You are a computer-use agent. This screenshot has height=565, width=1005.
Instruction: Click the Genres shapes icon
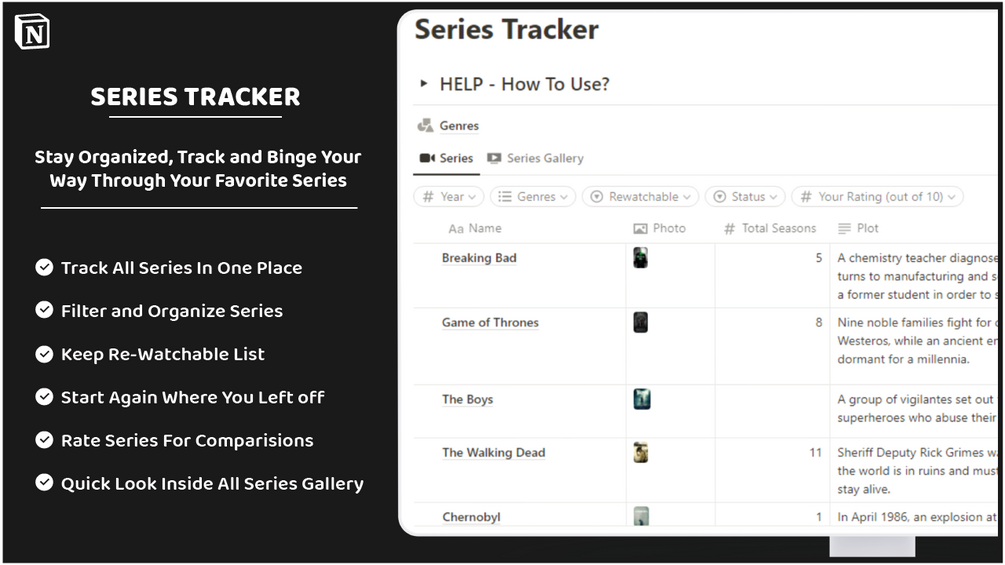(425, 126)
